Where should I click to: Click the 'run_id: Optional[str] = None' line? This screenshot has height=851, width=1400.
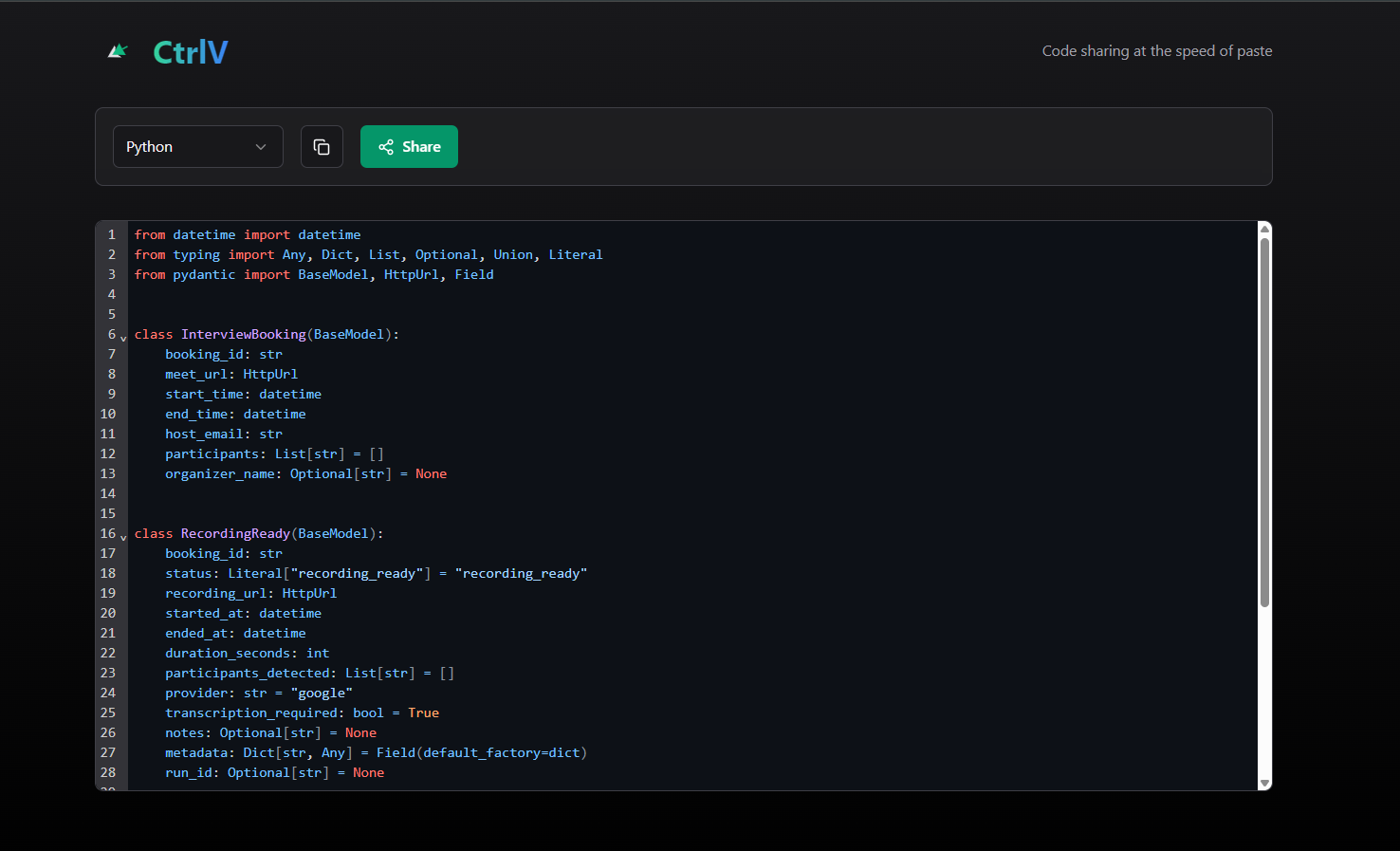click(274, 772)
